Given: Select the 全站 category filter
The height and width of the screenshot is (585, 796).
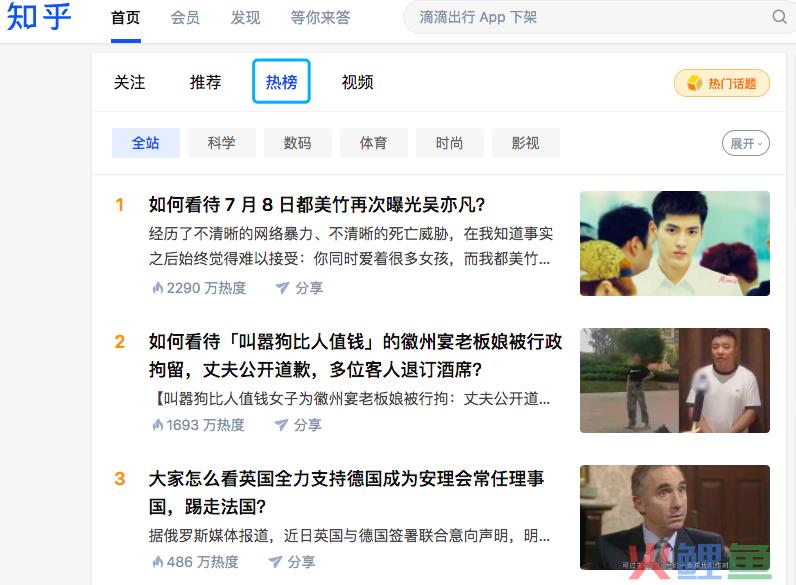Looking at the screenshot, I should [x=146, y=143].
